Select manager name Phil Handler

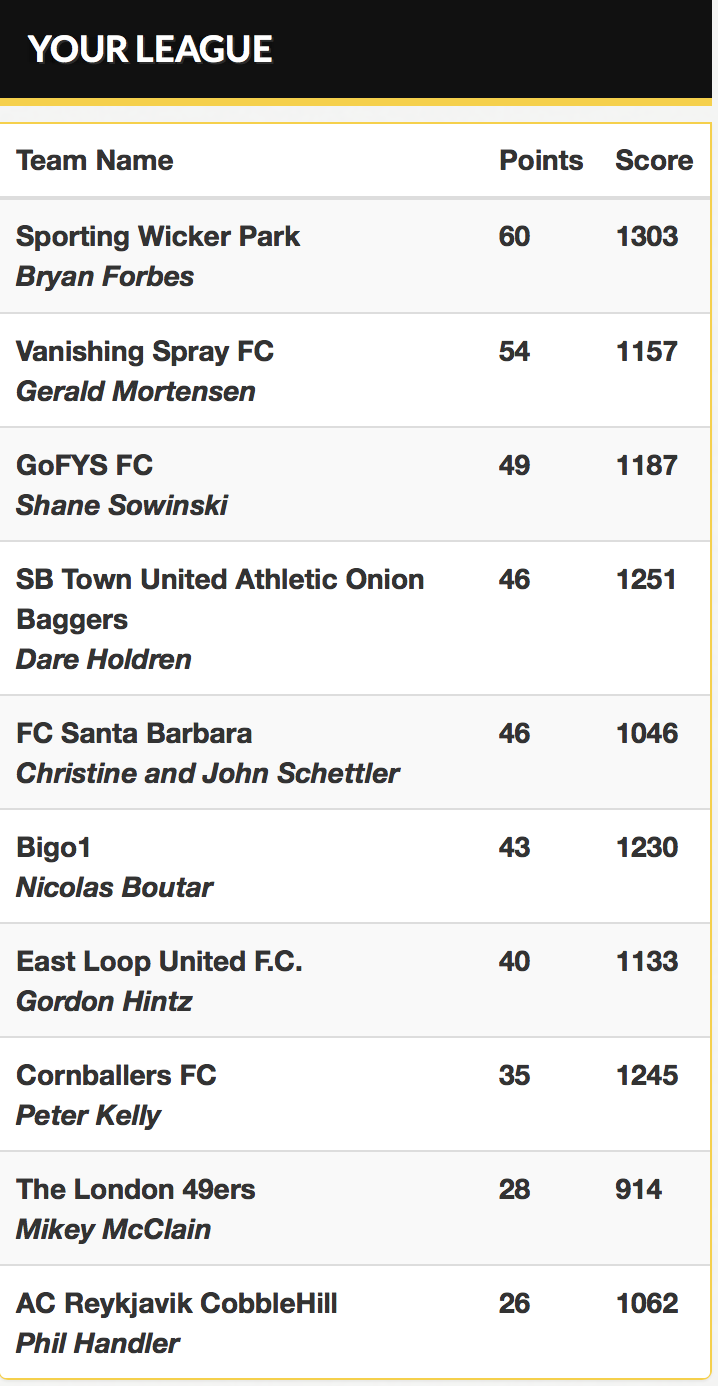click(98, 1343)
